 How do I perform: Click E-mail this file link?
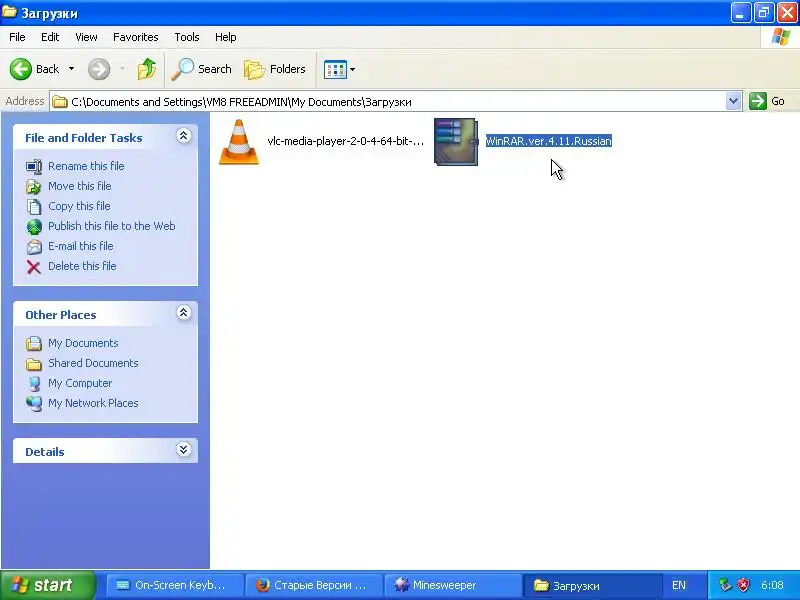point(81,245)
